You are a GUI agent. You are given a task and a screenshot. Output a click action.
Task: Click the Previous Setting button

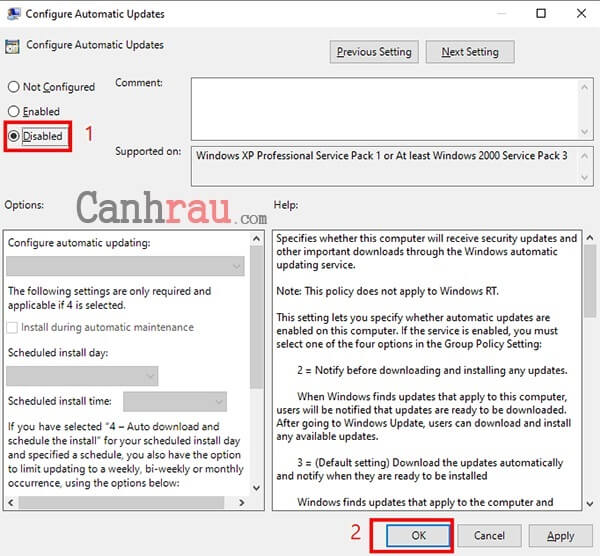[374, 52]
